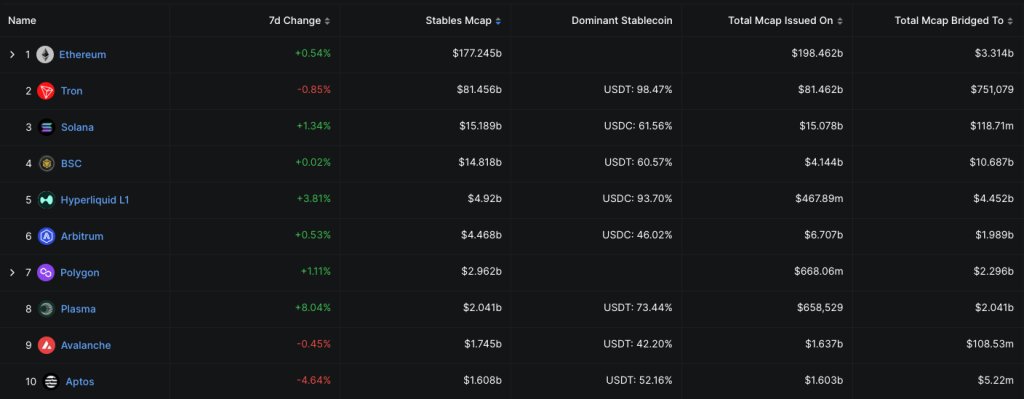Screen dimensions: 1024x399
Task: Open the Polygon chain link
Action: click(80, 272)
